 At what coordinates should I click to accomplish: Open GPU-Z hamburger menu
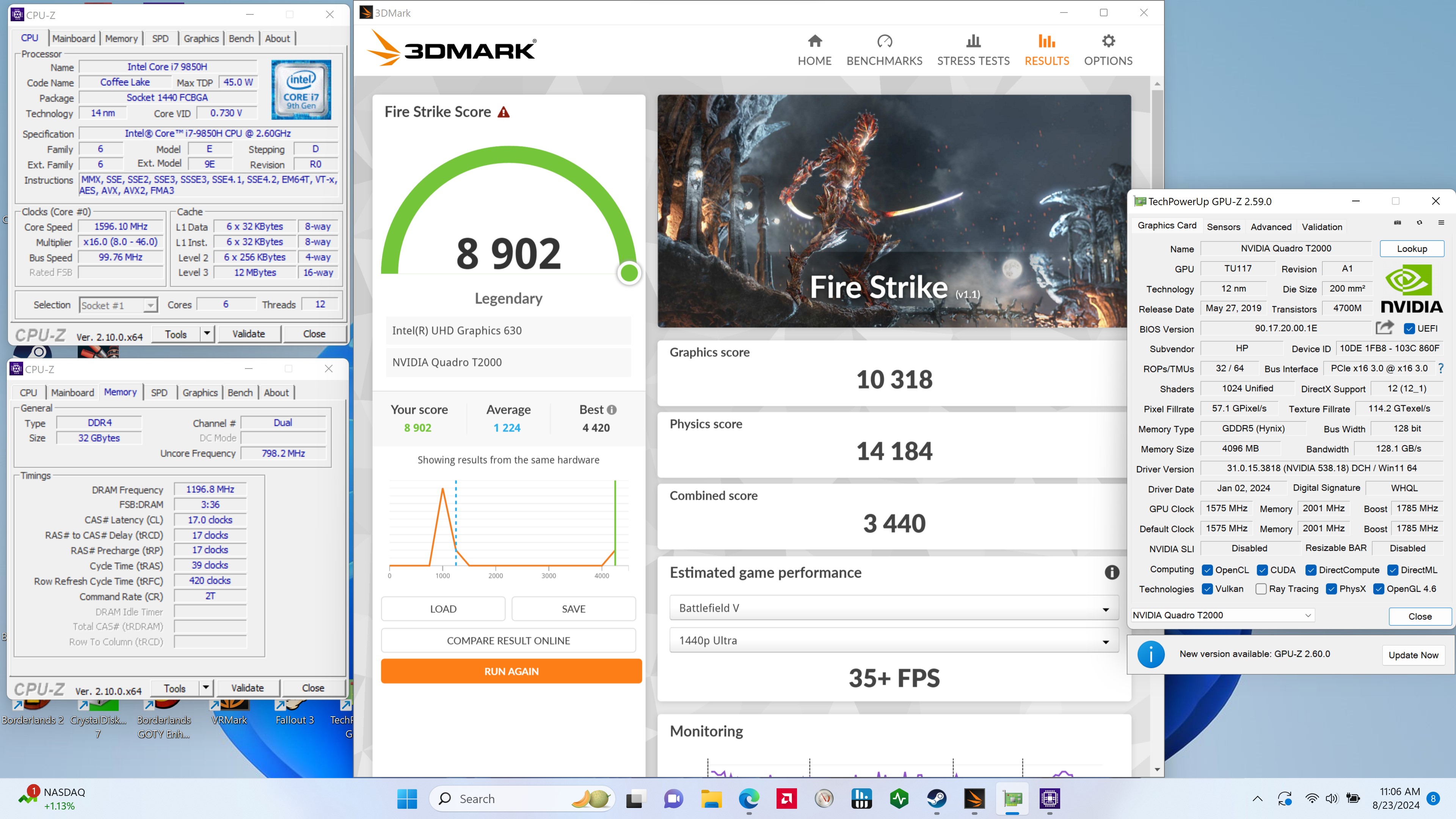(x=1441, y=223)
